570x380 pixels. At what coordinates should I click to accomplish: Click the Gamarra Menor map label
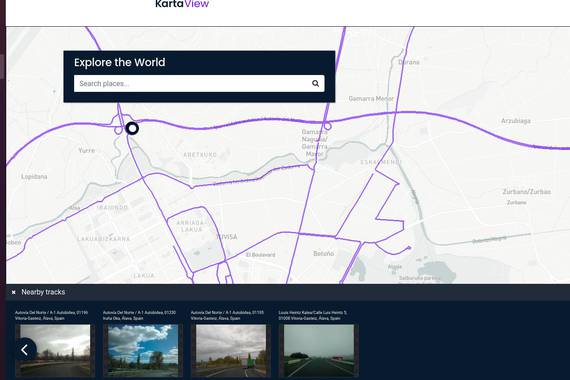coord(371,99)
